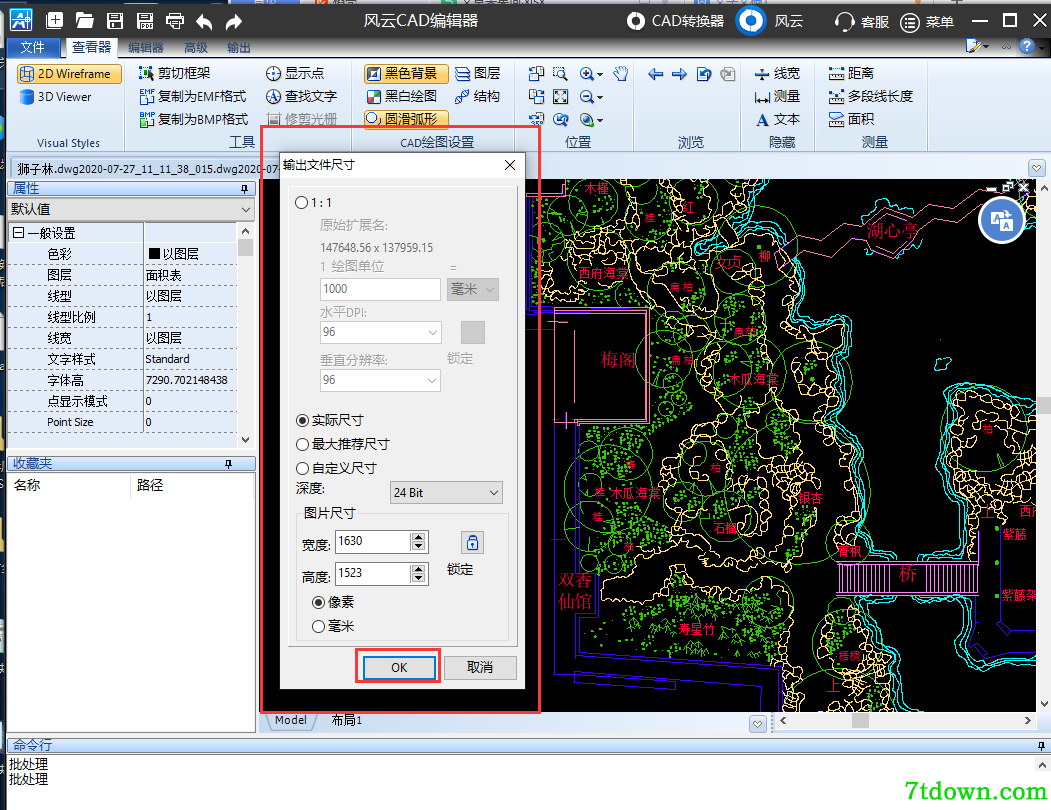The height and width of the screenshot is (810, 1051).
Task: Switch to the 编辑器 ribbon tab
Action: (x=145, y=48)
